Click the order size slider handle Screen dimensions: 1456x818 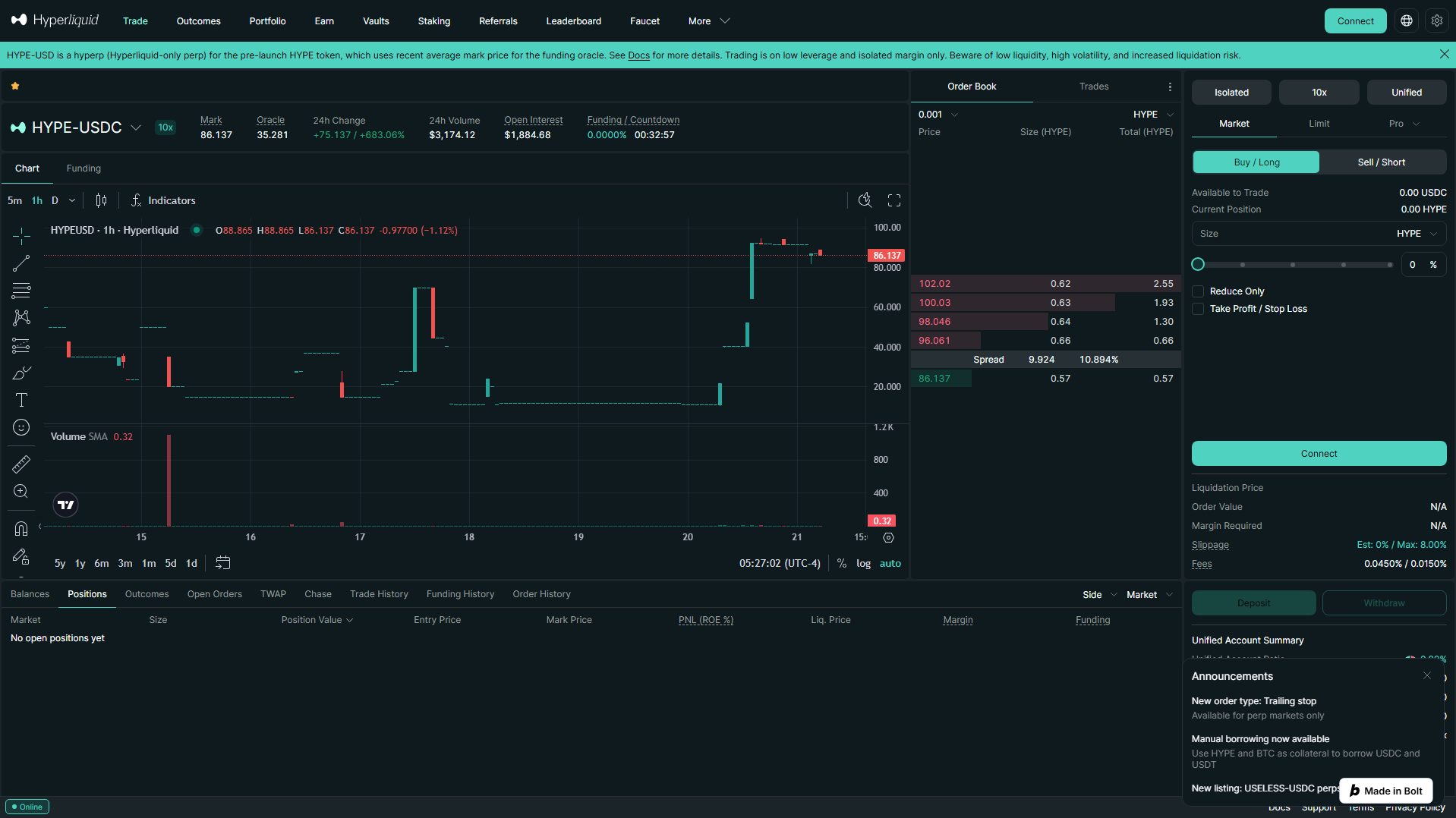coord(1198,264)
